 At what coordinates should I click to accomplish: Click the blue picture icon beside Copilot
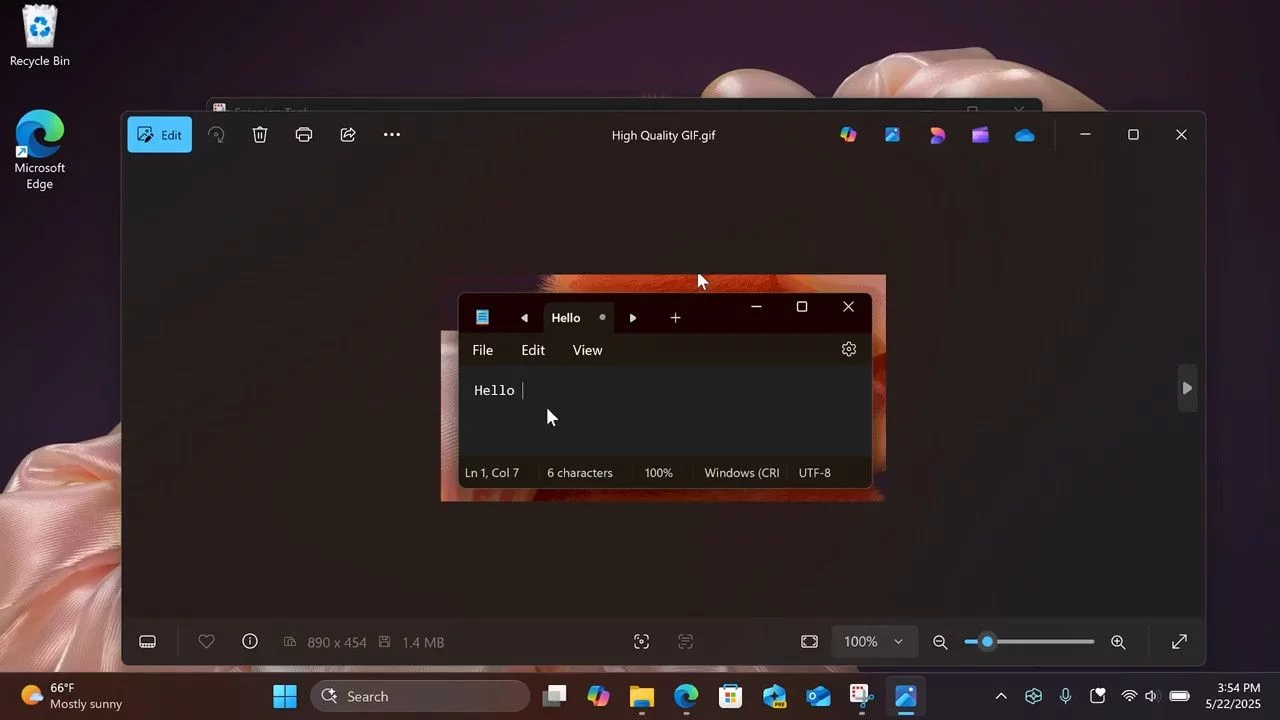click(x=893, y=135)
